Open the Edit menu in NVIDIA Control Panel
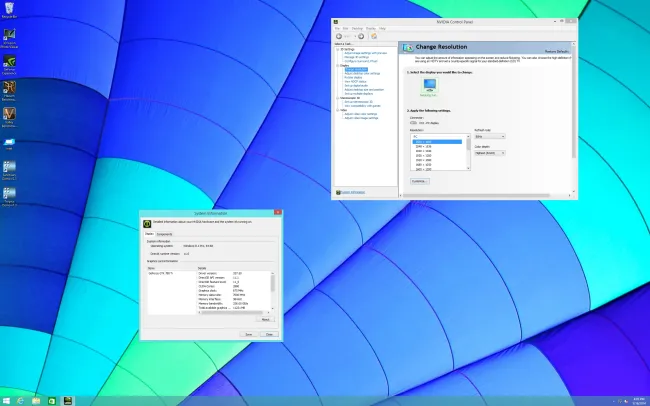The width and height of the screenshot is (650, 406). (345, 29)
